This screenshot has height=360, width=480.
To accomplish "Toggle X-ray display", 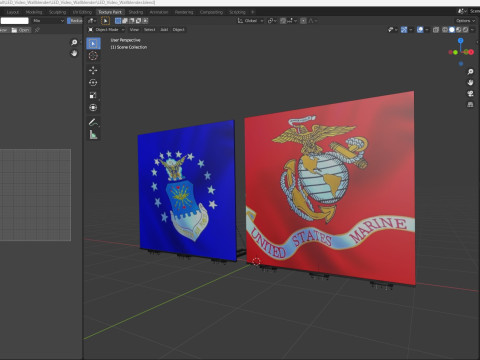I will pyautogui.click(x=436, y=30).
